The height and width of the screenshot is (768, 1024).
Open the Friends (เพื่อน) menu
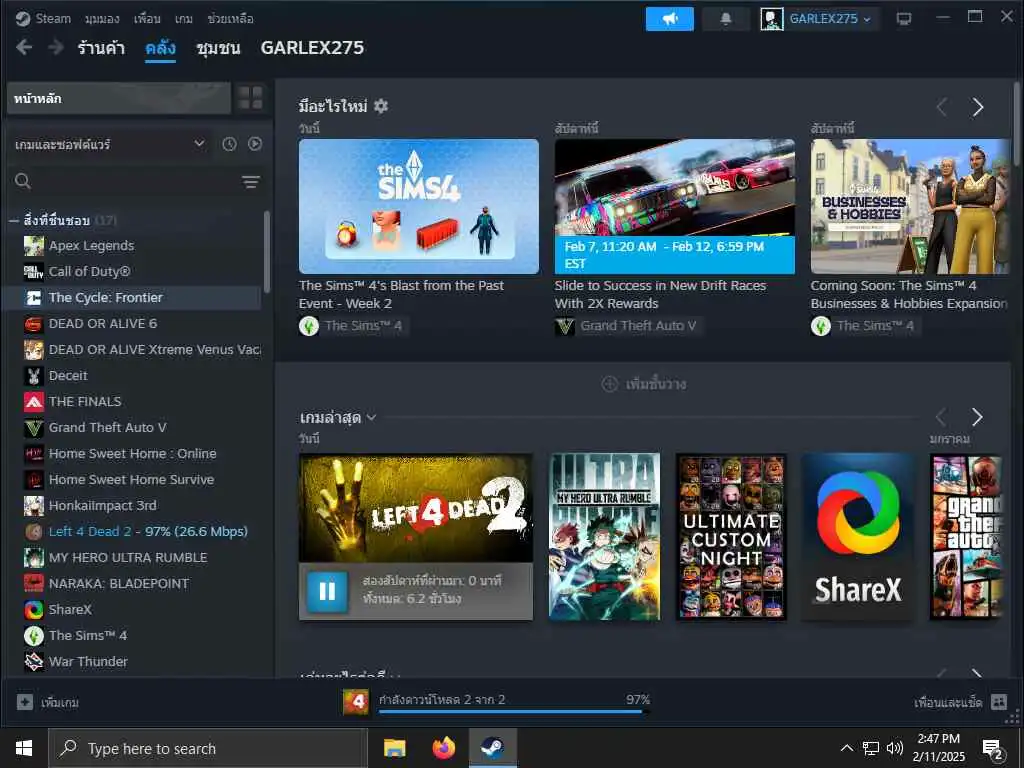[147, 19]
